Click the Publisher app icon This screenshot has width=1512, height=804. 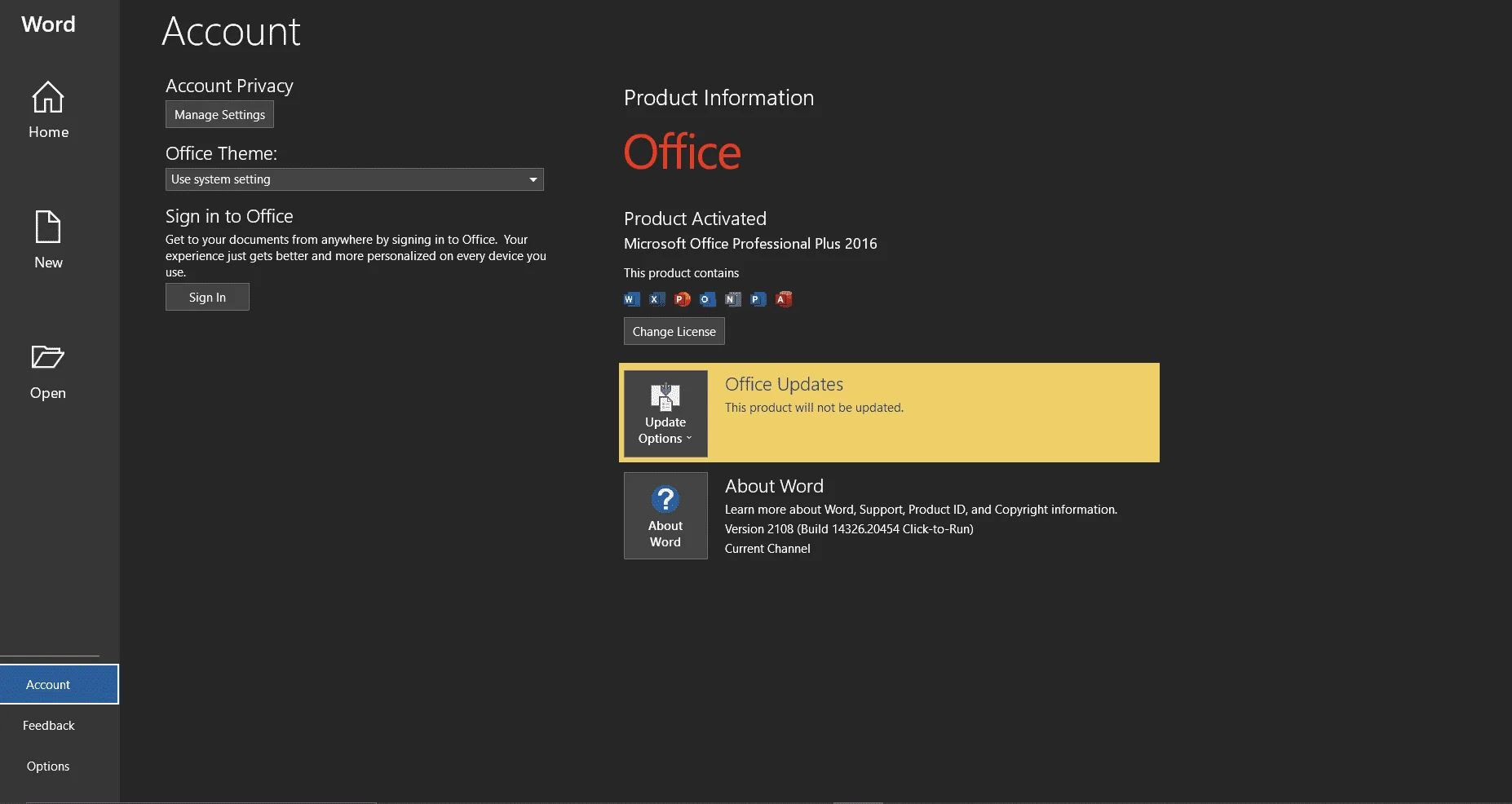click(x=758, y=299)
